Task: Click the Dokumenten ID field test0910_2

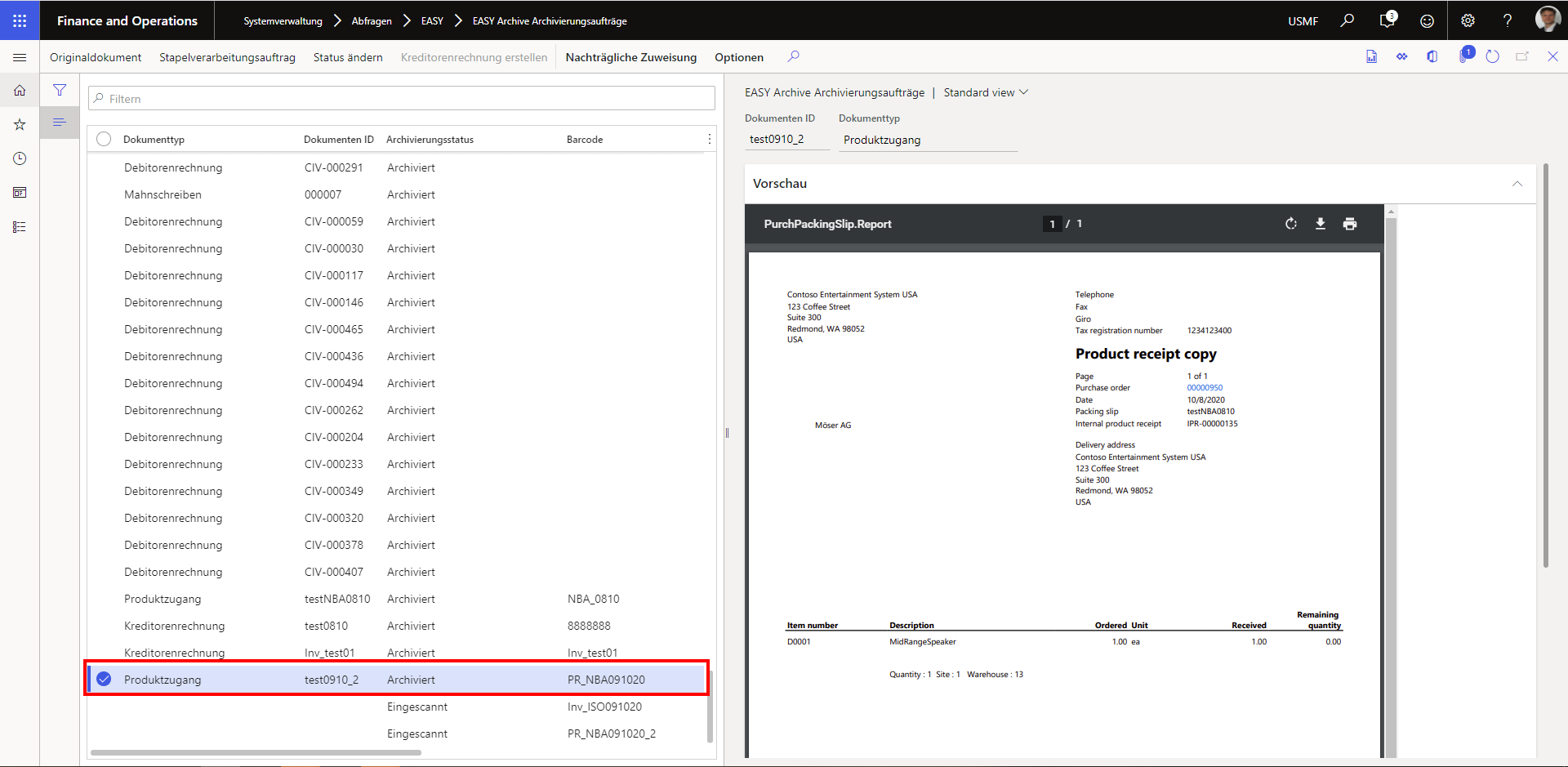Action: pos(786,140)
